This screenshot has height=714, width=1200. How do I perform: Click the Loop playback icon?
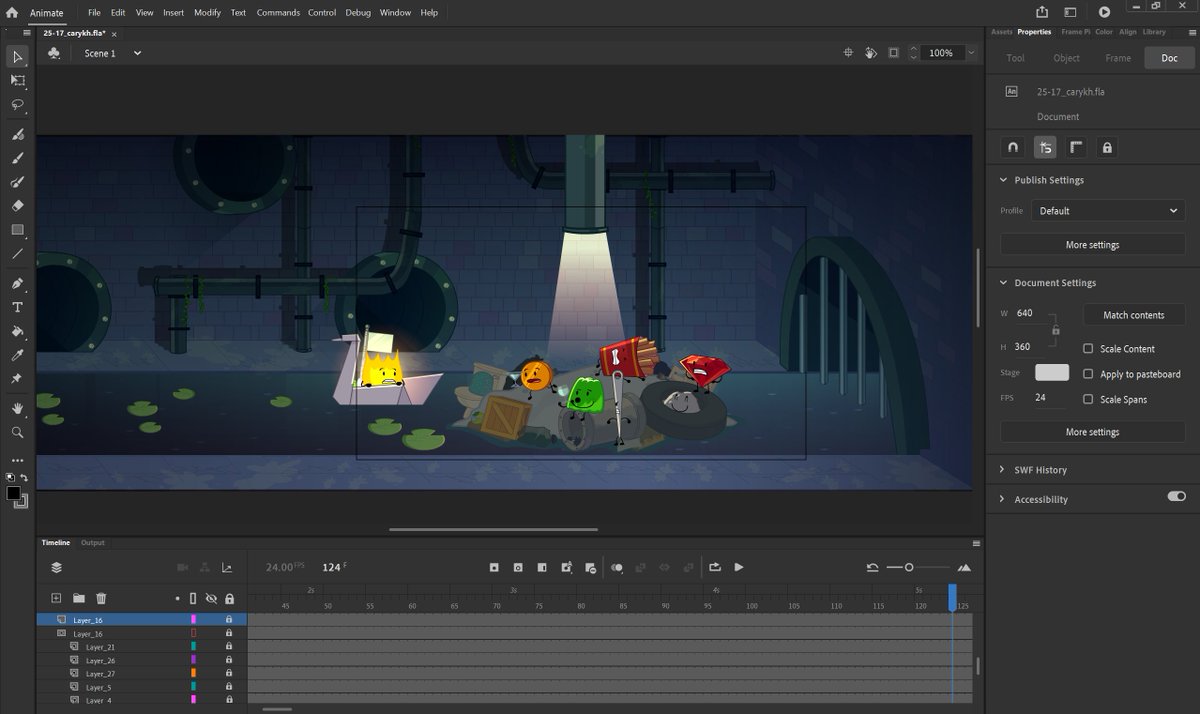coord(715,567)
